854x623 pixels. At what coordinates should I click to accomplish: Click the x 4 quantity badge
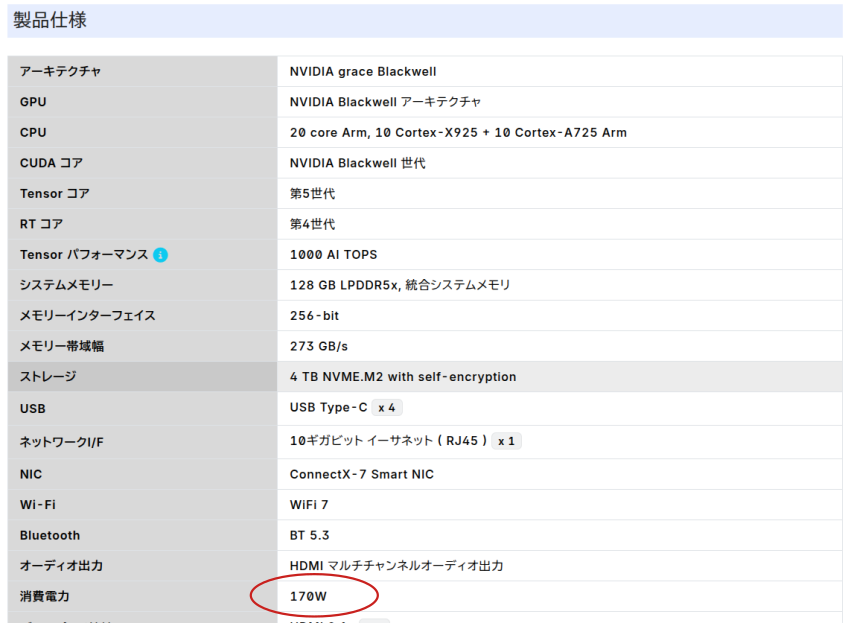[387, 407]
